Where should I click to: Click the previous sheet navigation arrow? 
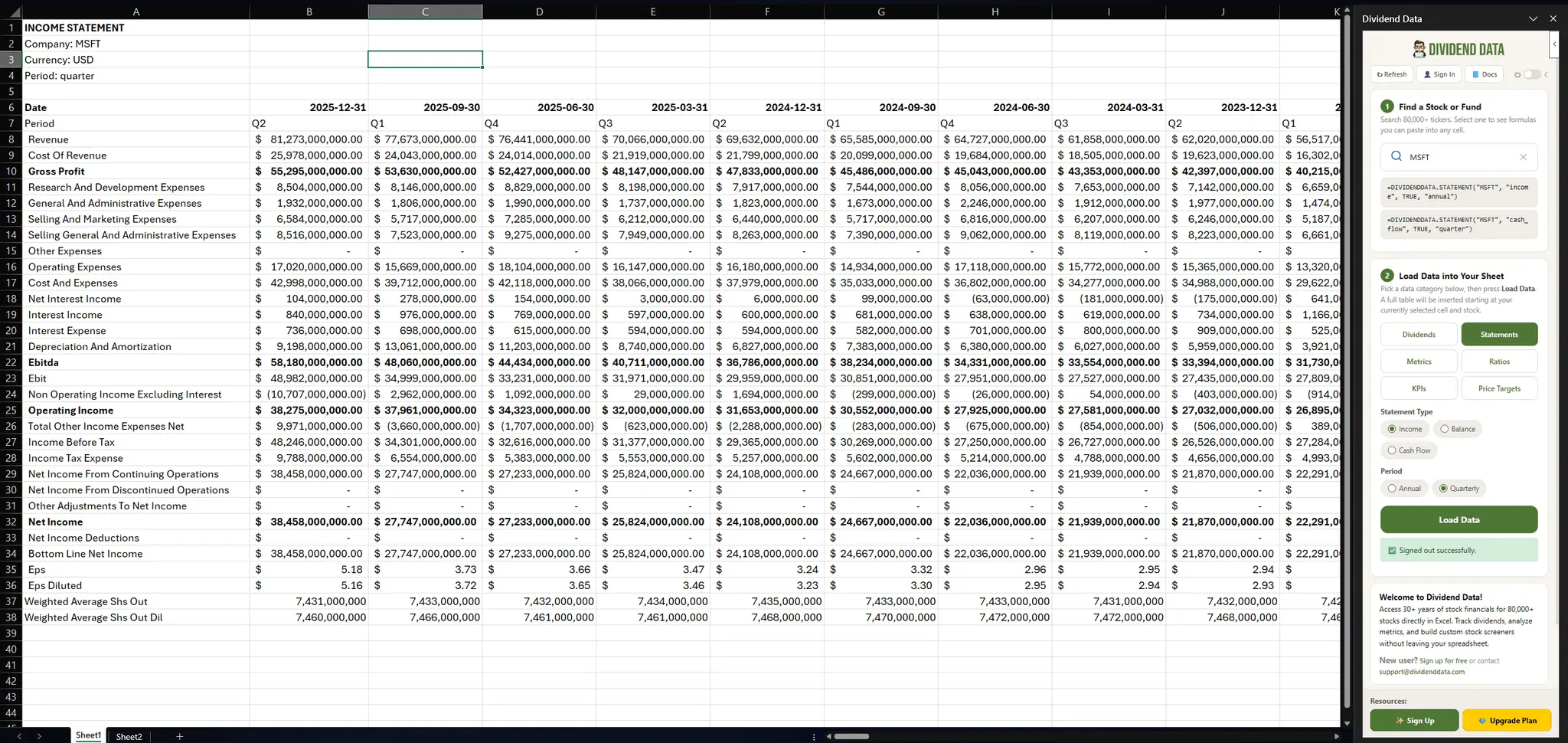19,736
